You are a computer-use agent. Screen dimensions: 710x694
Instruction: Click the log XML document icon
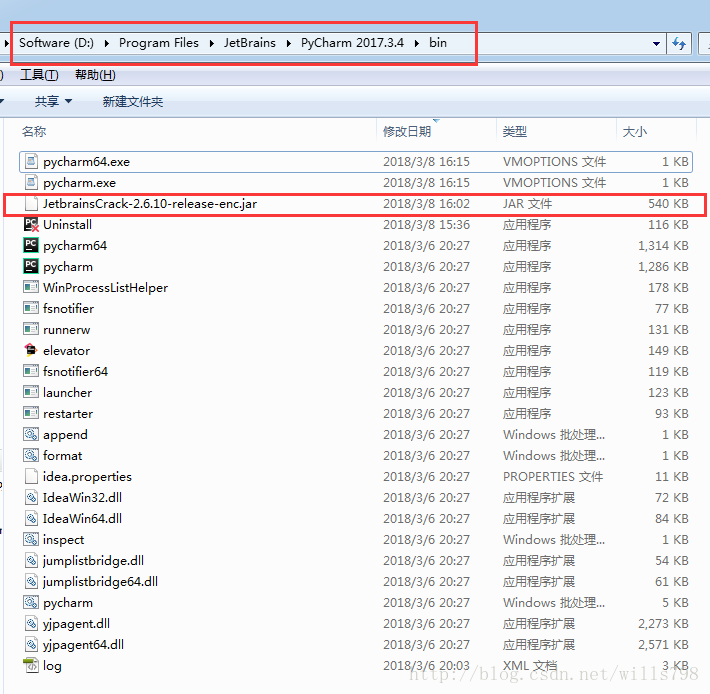(x=31, y=665)
